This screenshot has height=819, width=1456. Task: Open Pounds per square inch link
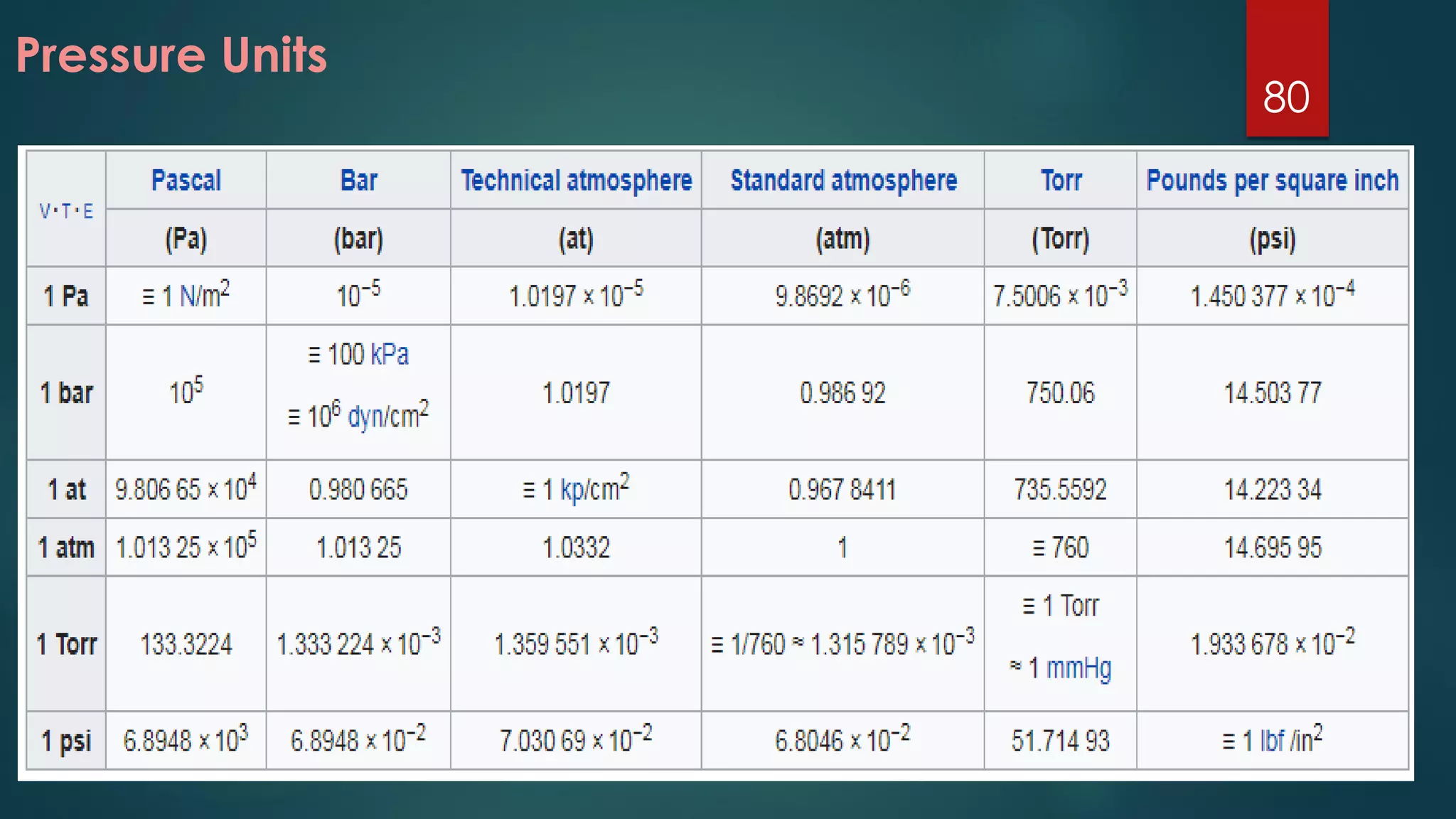click(1273, 181)
